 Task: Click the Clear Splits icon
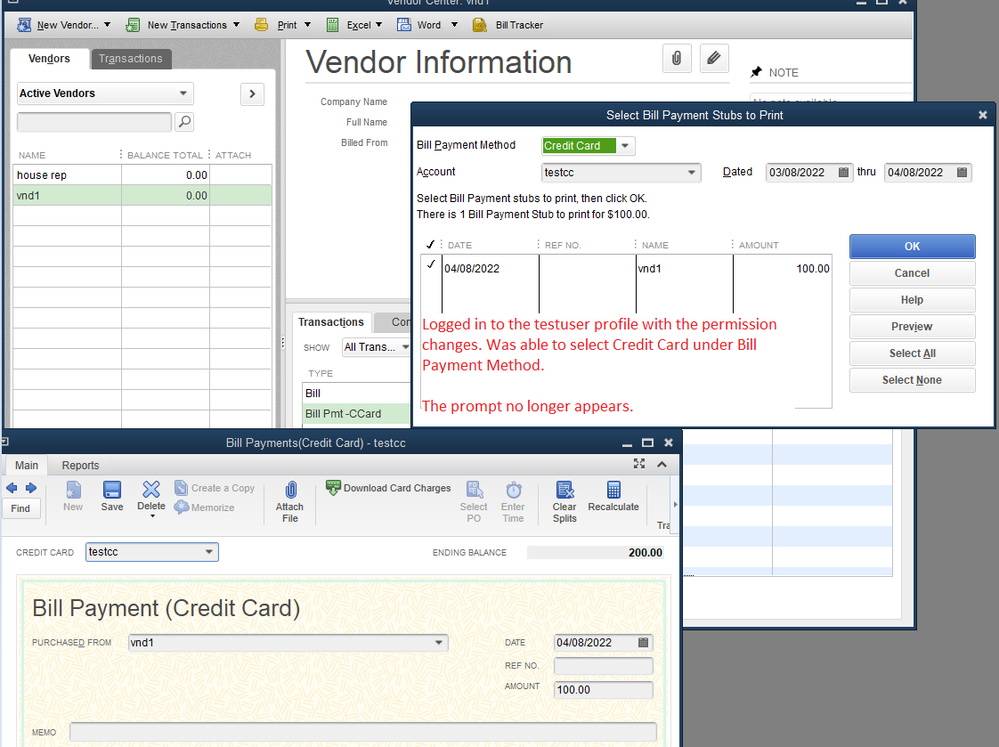(x=564, y=490)
